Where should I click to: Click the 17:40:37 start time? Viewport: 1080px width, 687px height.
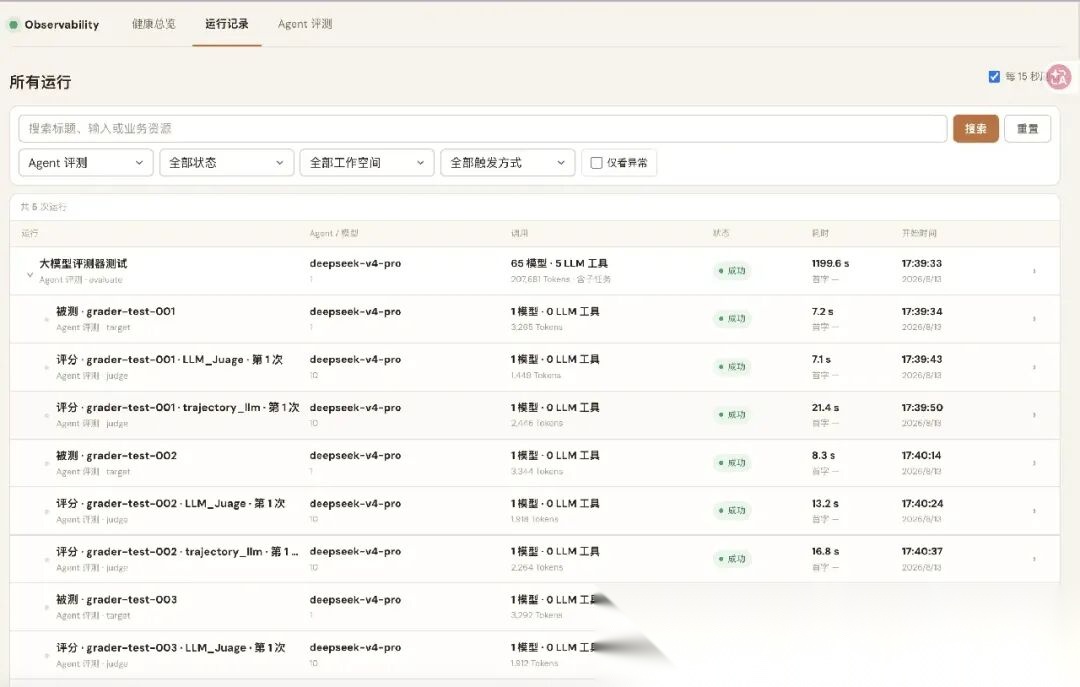pos(922,552)
